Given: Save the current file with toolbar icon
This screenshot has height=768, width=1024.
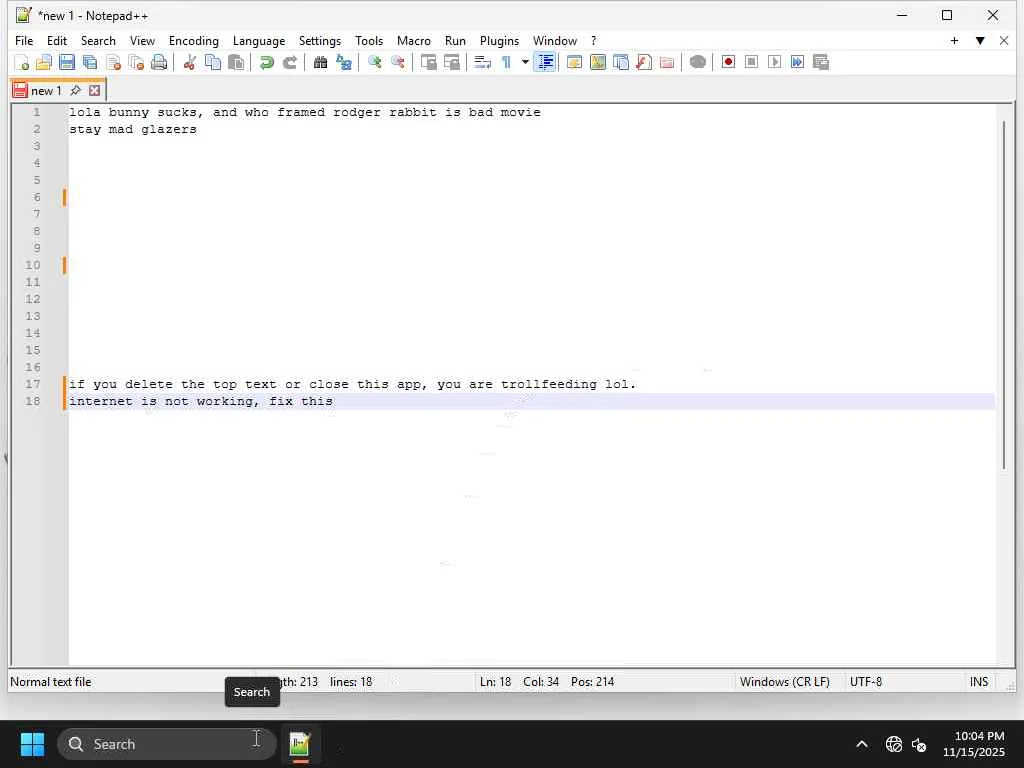Looking at the screenshot, I should 67,62.
